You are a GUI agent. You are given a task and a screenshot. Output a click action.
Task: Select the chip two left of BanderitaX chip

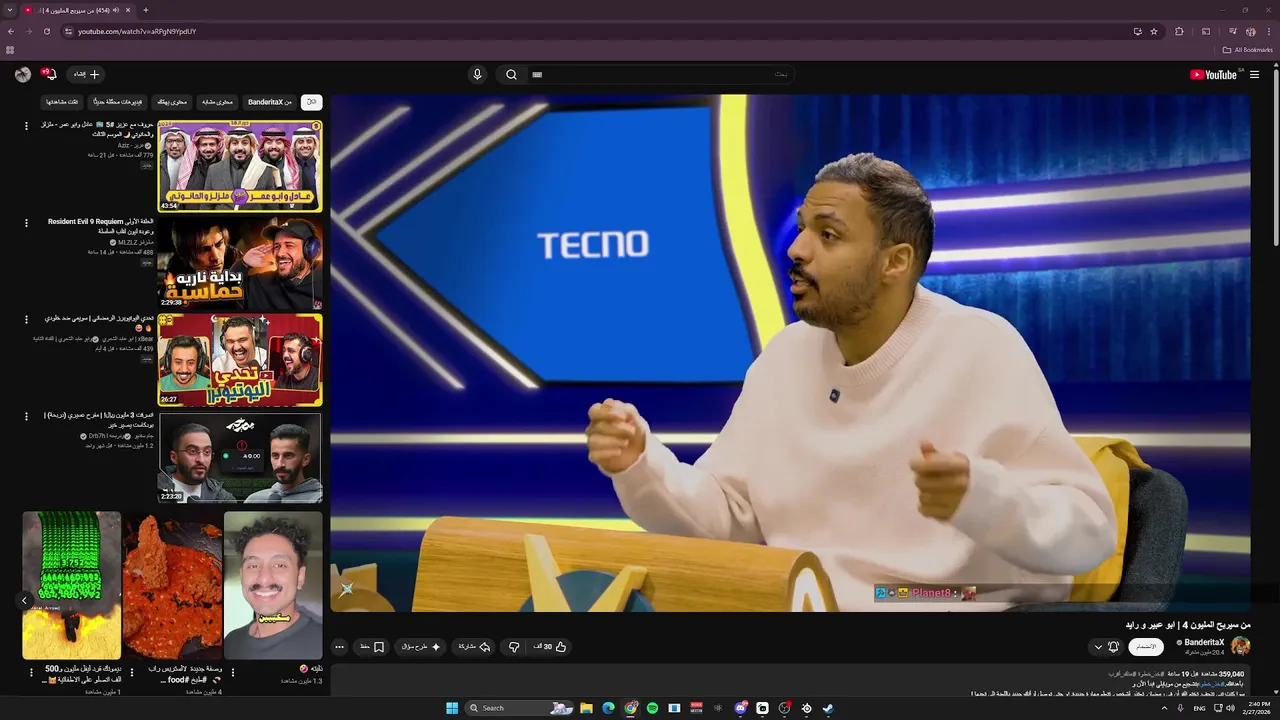click(170, 102)
